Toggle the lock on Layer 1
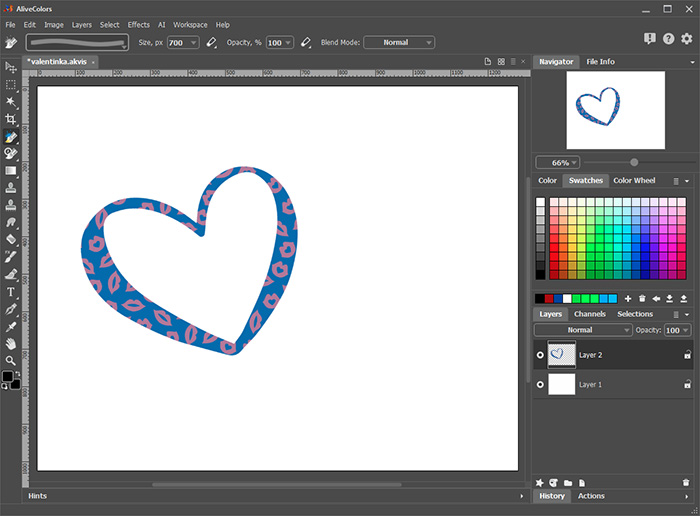This screenshot has width=700, height=516. pyautogui.click(x=688, y=384)
